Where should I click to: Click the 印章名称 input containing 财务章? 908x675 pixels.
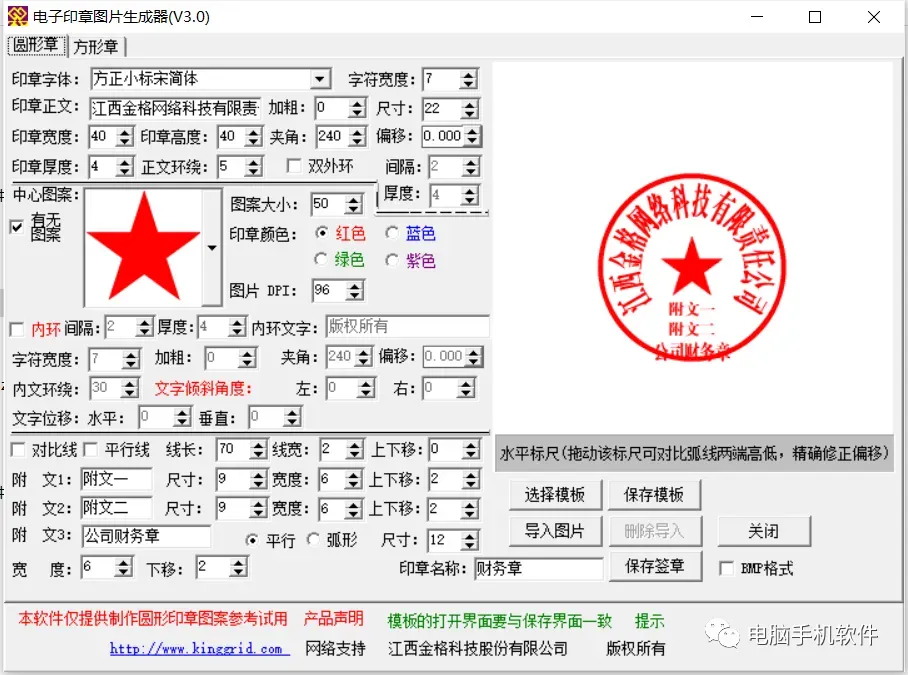[539, 568]
